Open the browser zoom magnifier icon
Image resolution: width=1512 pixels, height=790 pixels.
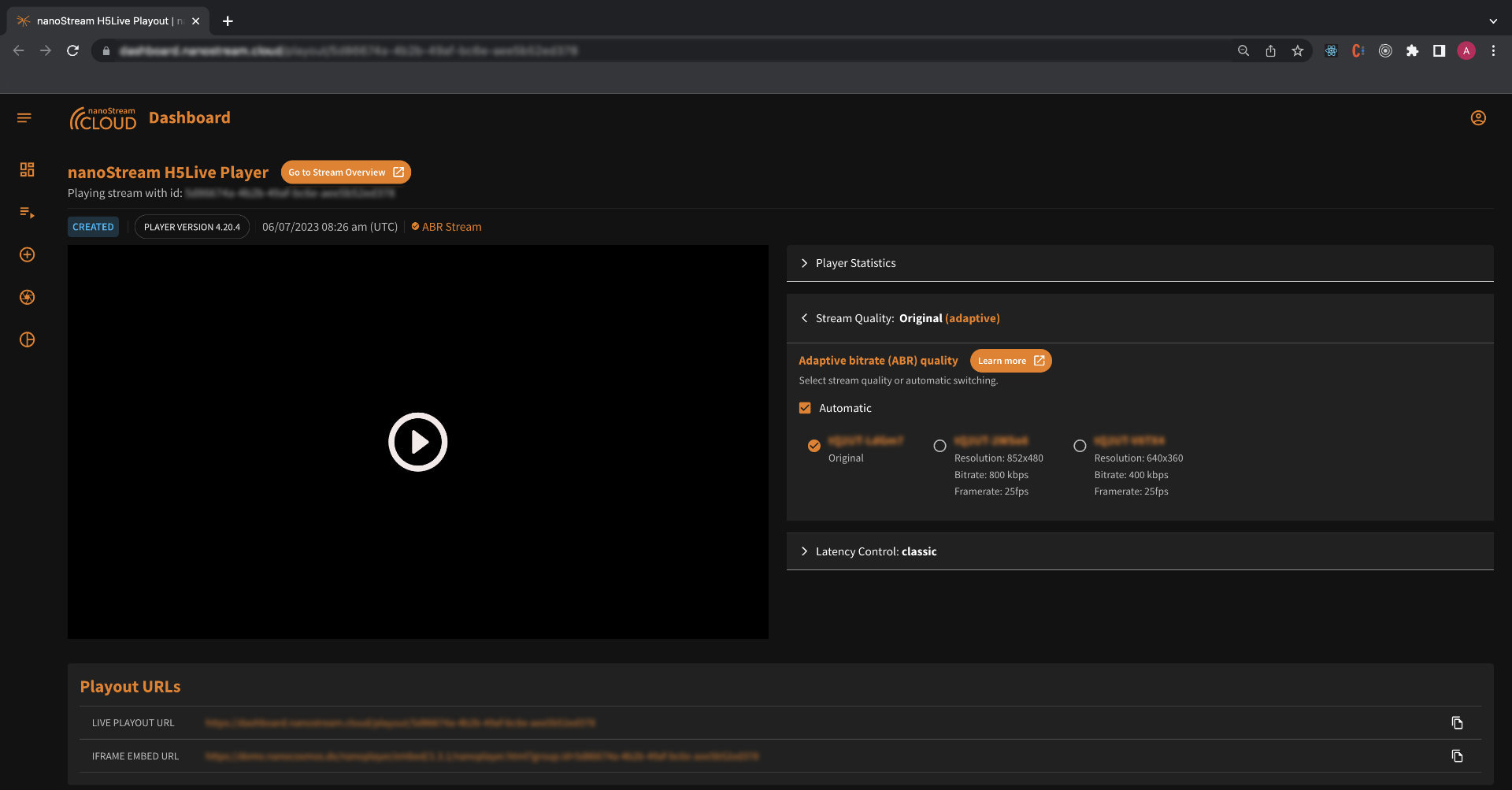[1243, 50]
